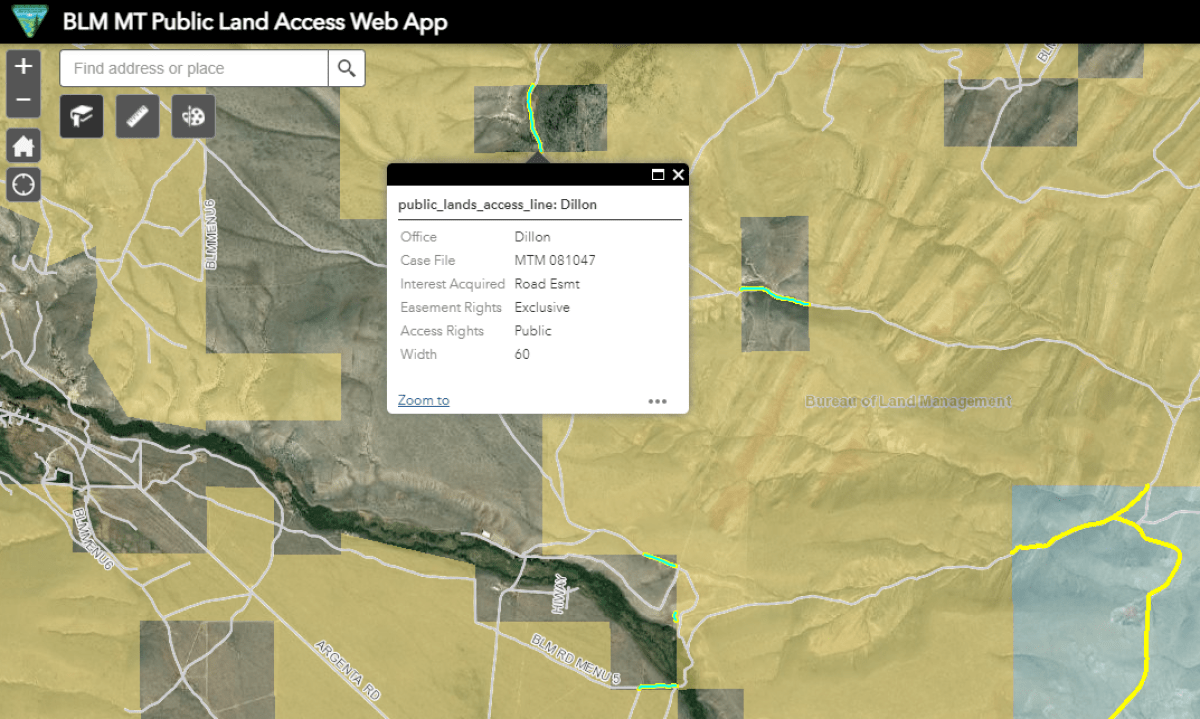Select the green easement line at map top
The height and width of the screenshot is (719, 1200).
click(532, 110)
